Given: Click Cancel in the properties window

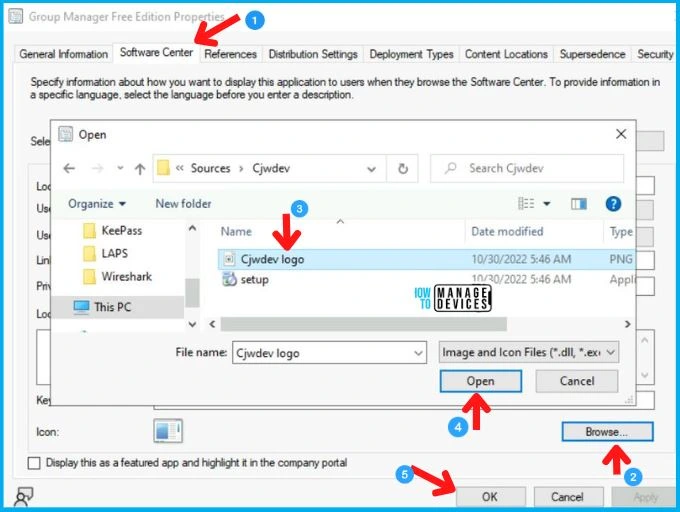Looking at the screenshot, I should click(568, 497).
